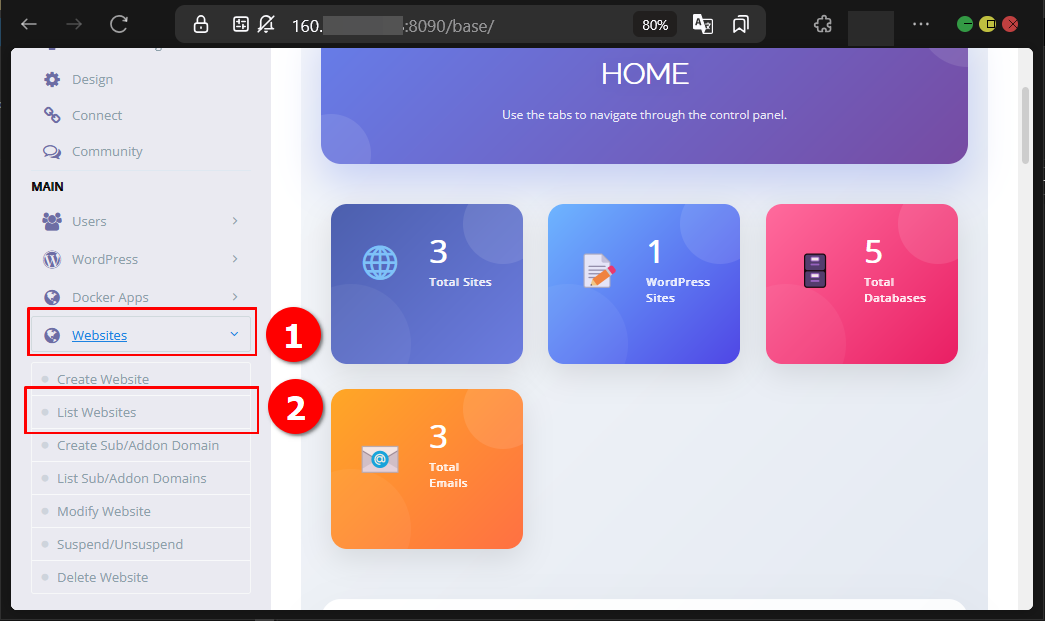
Task: Click the Websites globe icon in sidebar
Action: click(52, 335)
